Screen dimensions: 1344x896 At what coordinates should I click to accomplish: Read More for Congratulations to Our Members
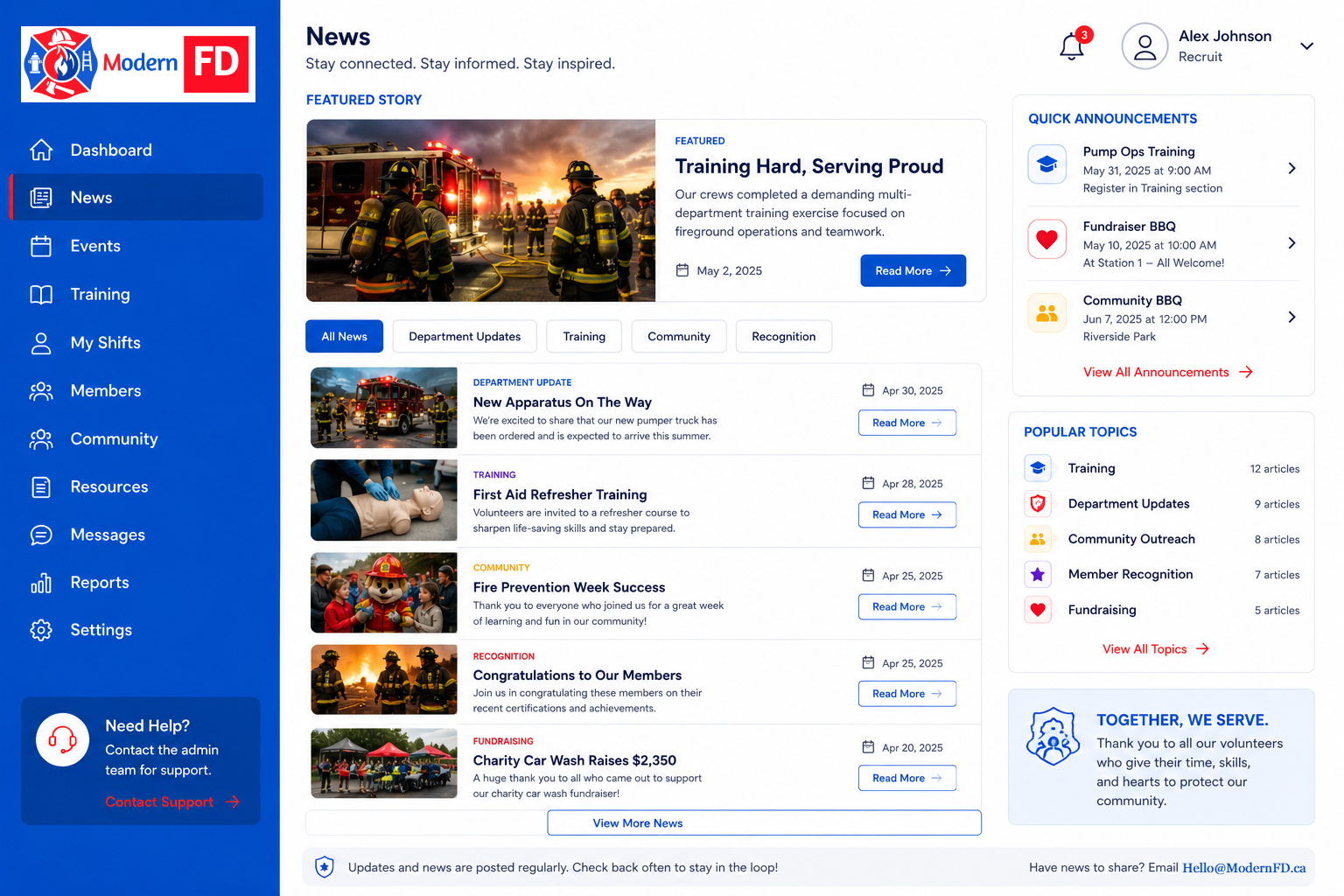(x=907, y=693)
